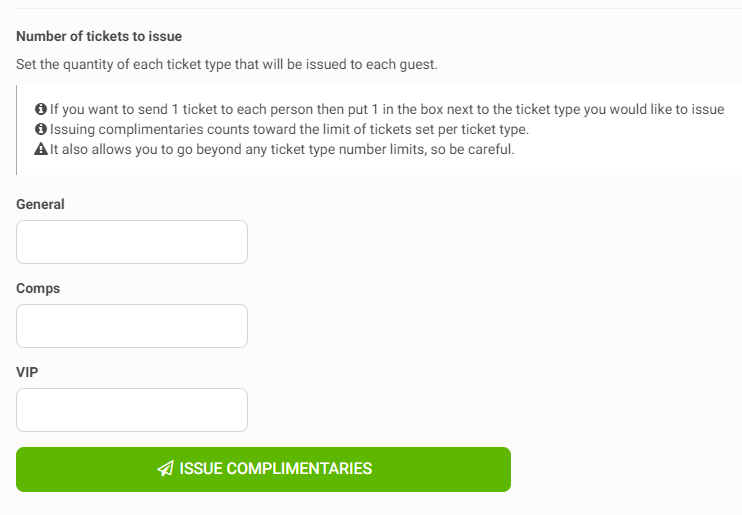Click the Comps field label
Image resolution: width=742 pixels, height=515 pixels.
(38, 288)
